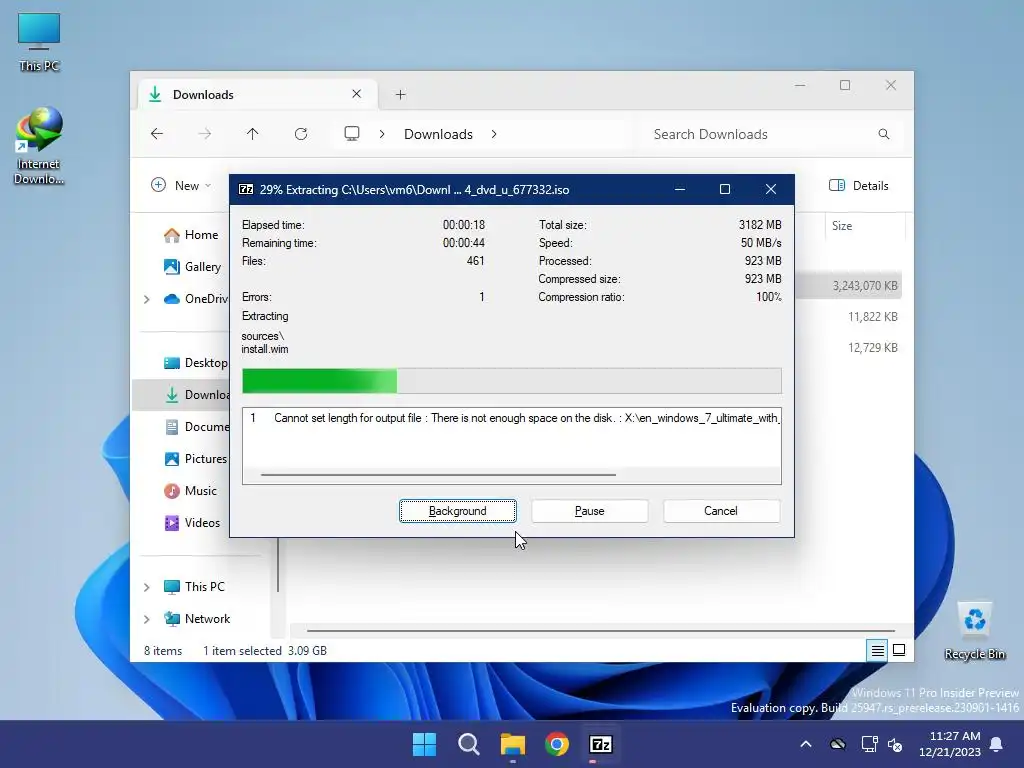1024x768 pixels.
Task: Click Downloads in the address breadcrumb
Action: click(x=438, y=134)
